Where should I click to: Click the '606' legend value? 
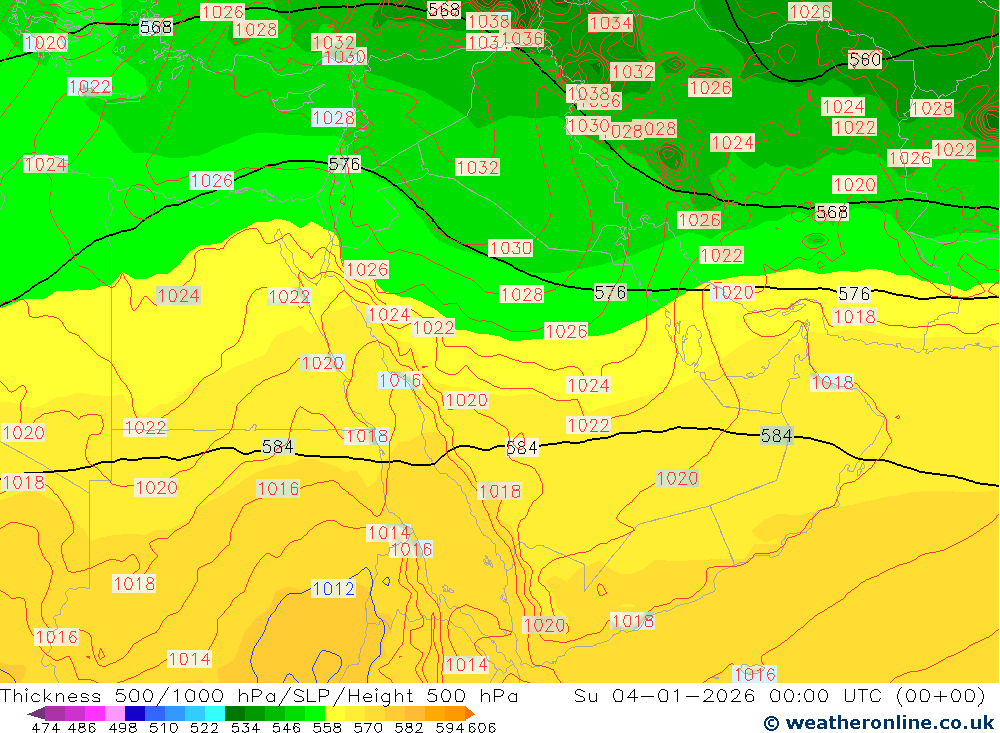click(x=482, y=727)
